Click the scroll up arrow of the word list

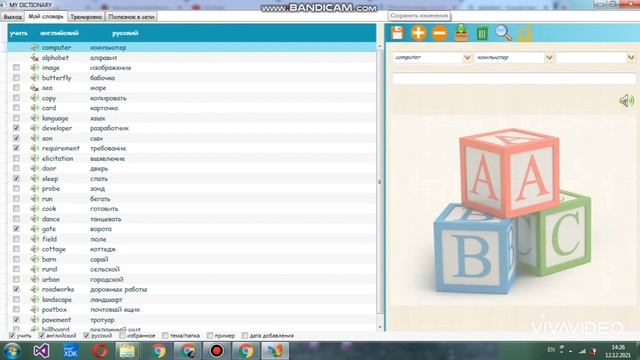coord(380,46)
